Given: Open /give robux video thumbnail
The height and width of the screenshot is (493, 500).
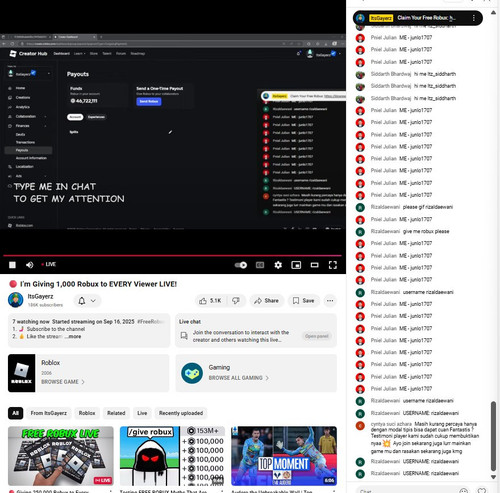Looking at the screenshot, I should (x=172, y=456).
